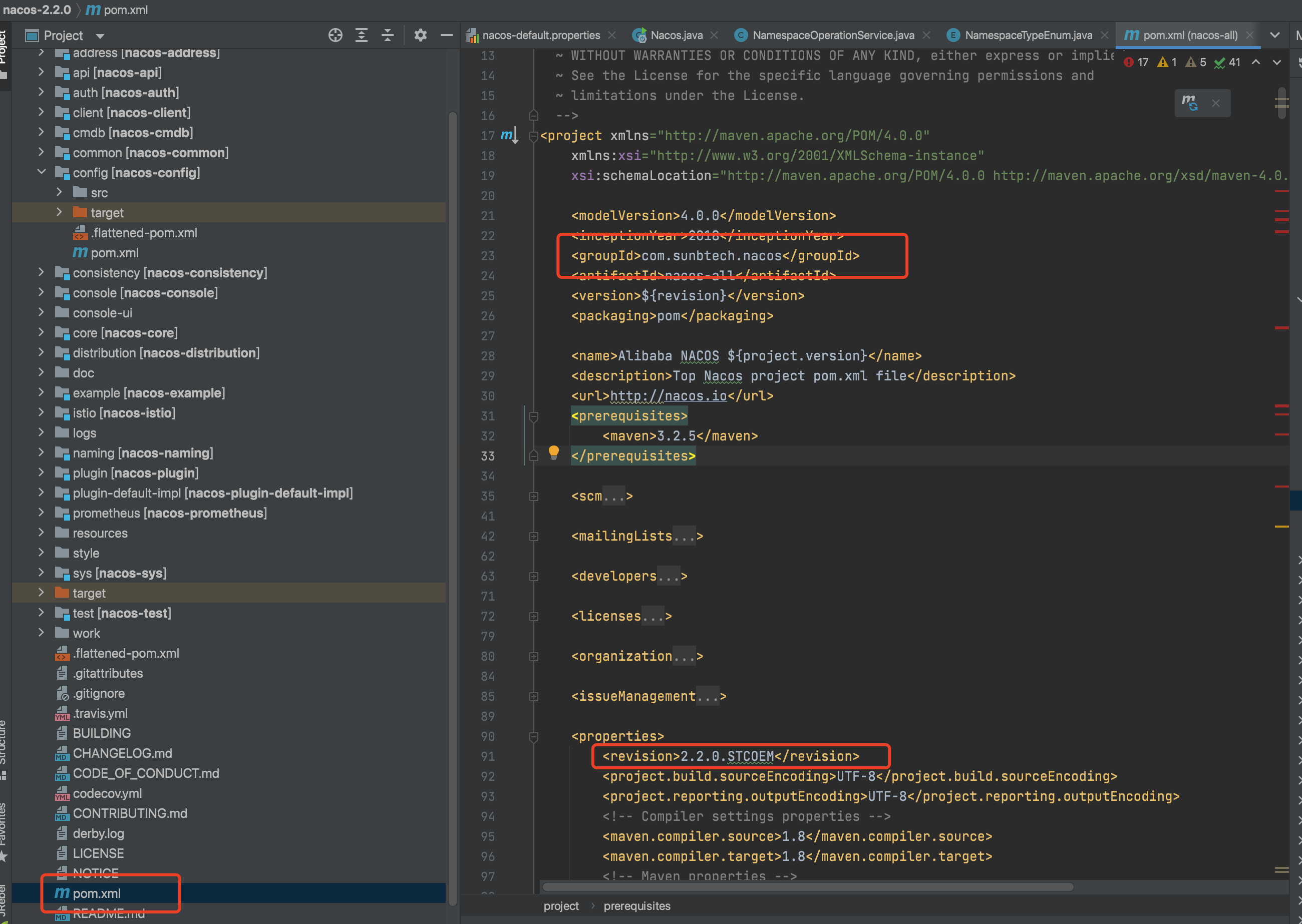Switch to NamespaceTypeEnum.java tab
The width and height of the screenshot is (1302, 924).
point(1028,35)
